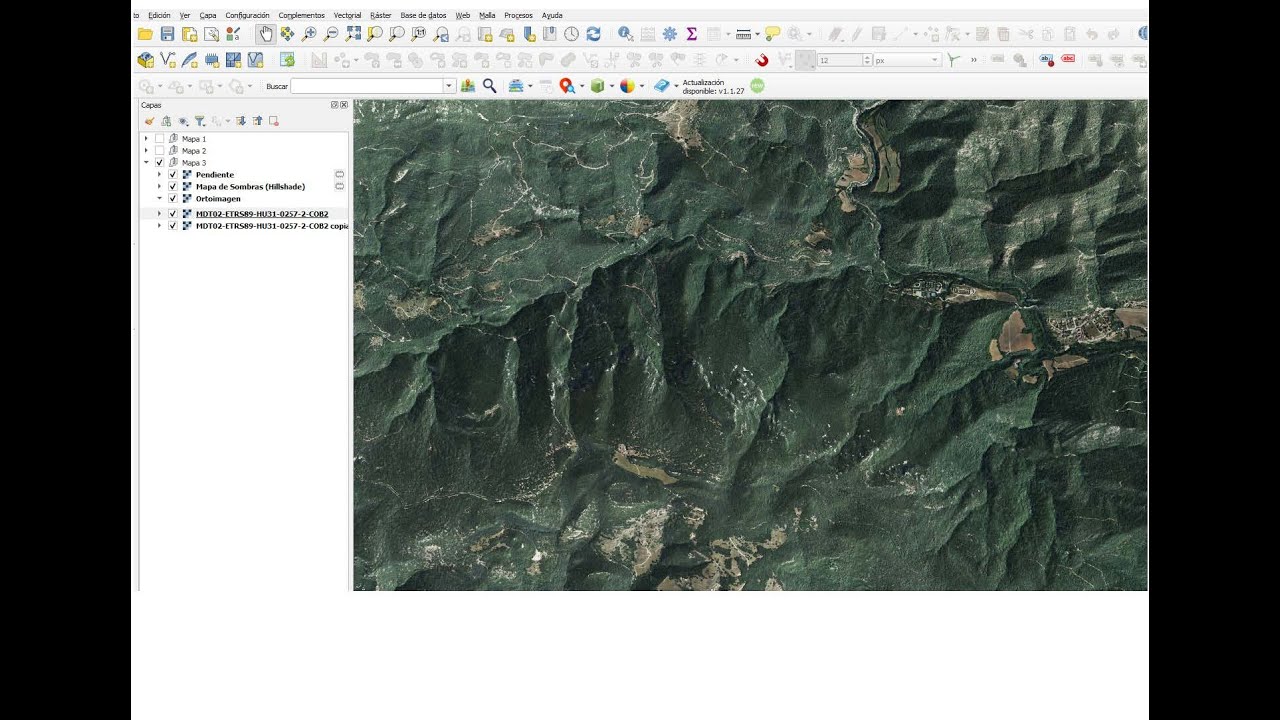This screenshot has width=1280, height=720.
Task: Uncheck the Mapa 3 group checkbox
Action: (x=159, y=163)
